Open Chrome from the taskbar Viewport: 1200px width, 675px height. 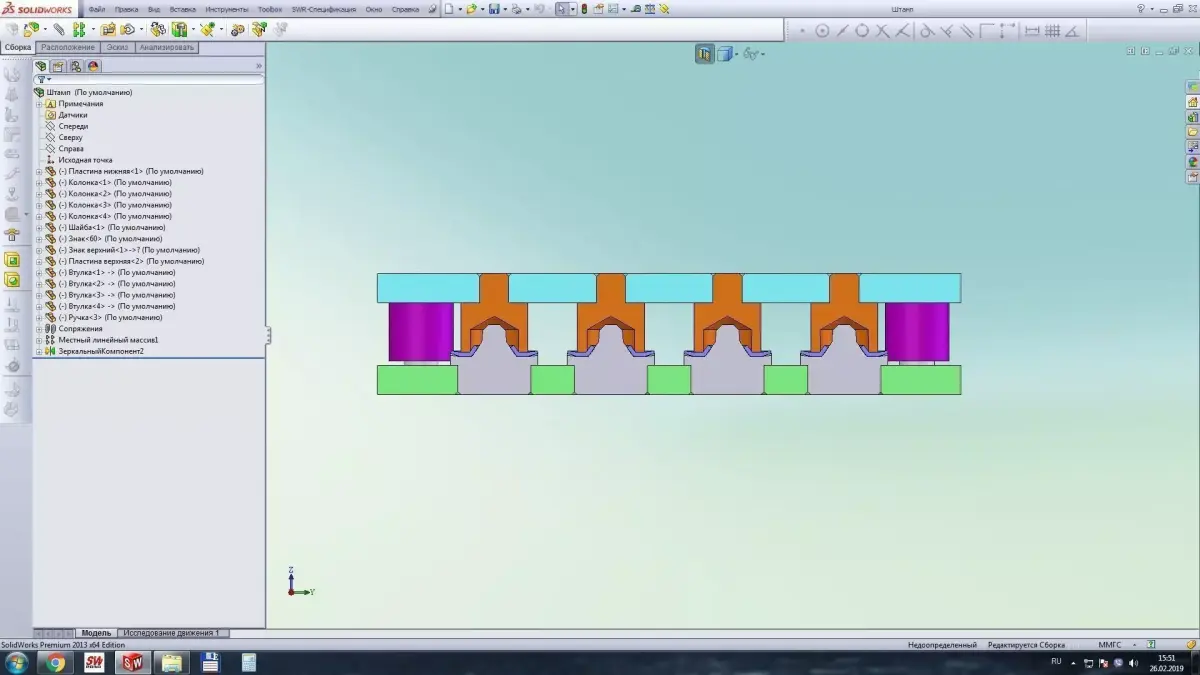tap(55, 663)
